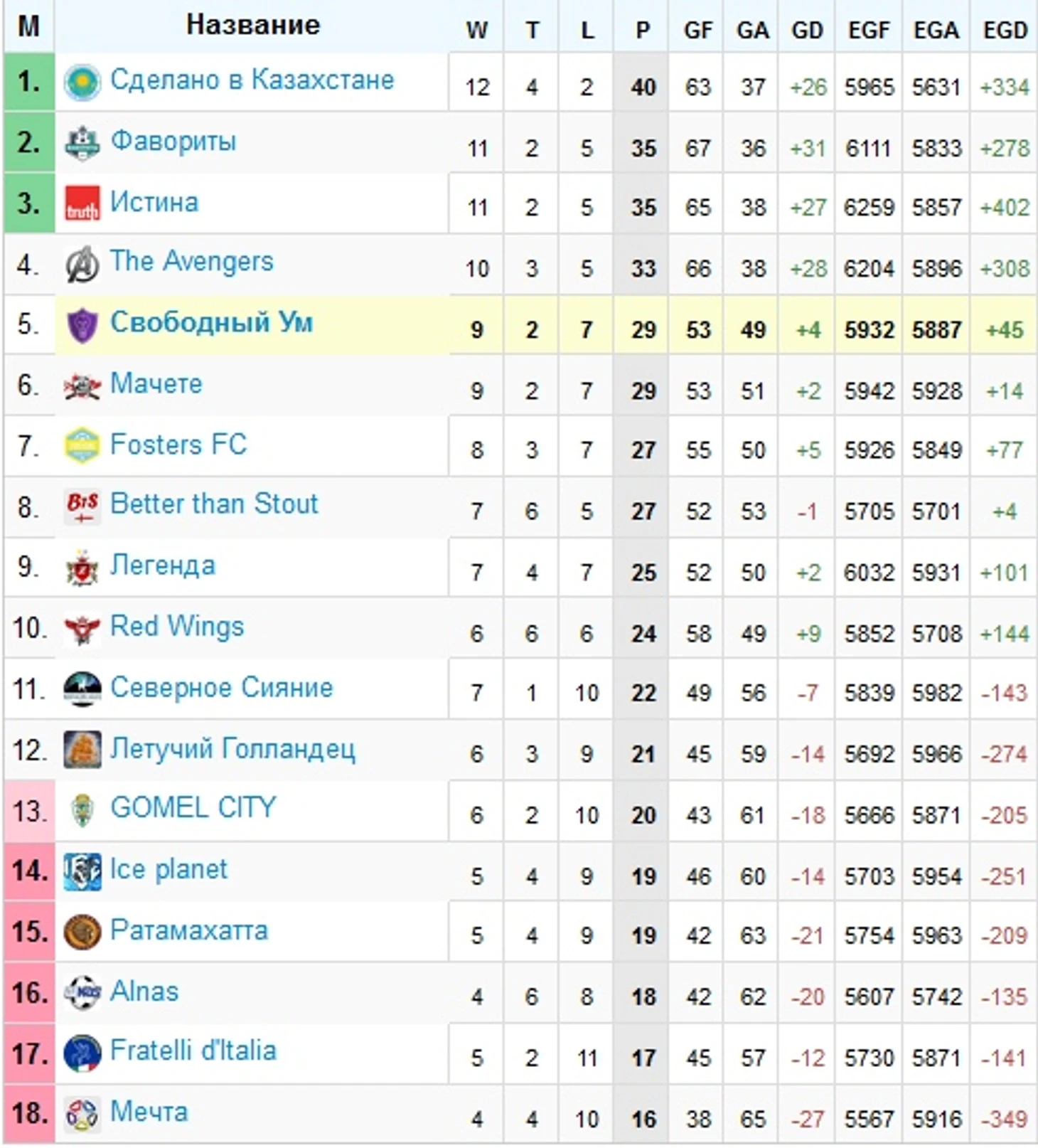Screen dimensions: 1038x1148
Task: Open the Fratelli d'Italia team link
Action: click(193, 1051)
